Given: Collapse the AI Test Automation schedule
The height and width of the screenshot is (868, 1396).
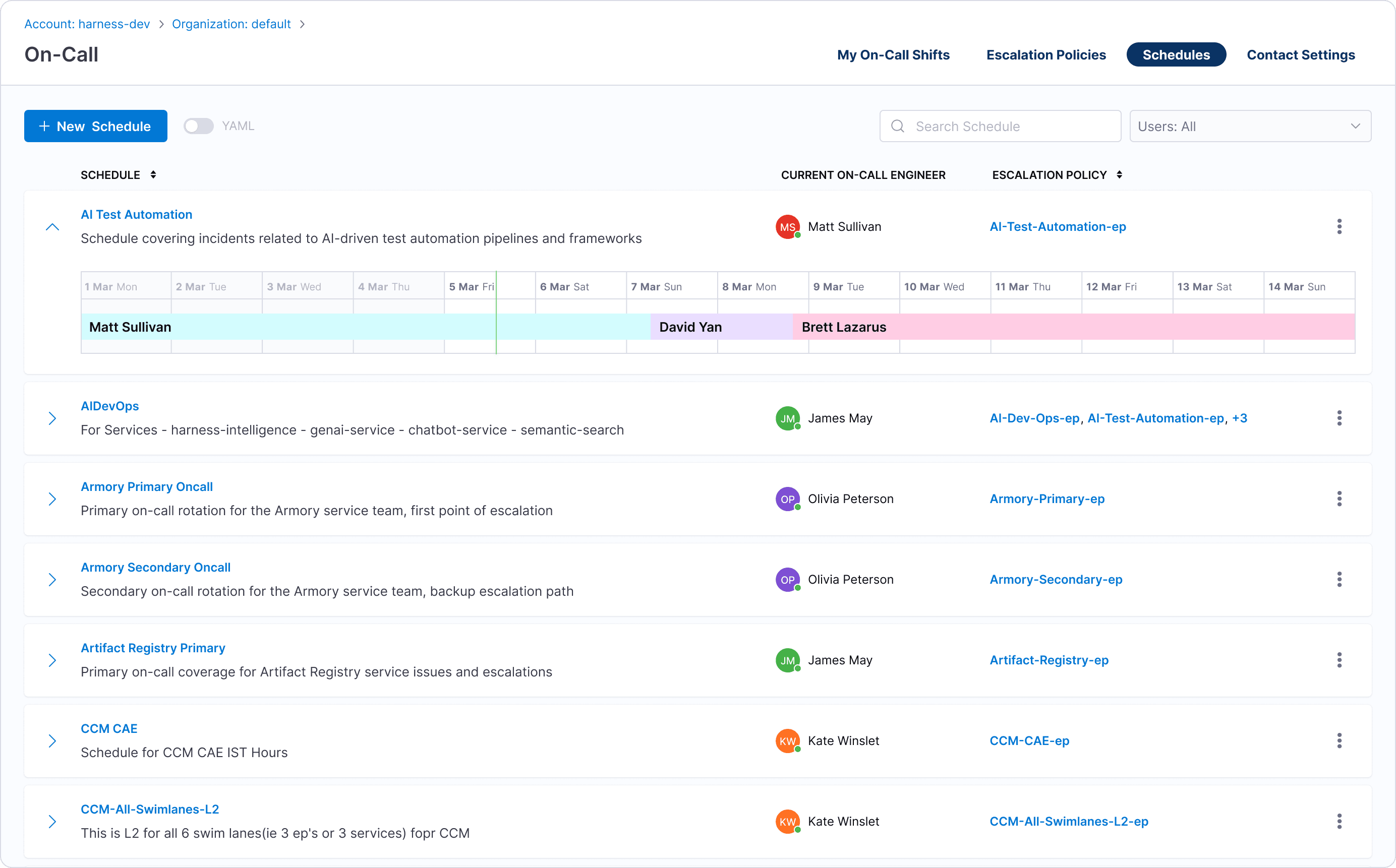Looking at the screenshot, I should [x=52, y=227].
